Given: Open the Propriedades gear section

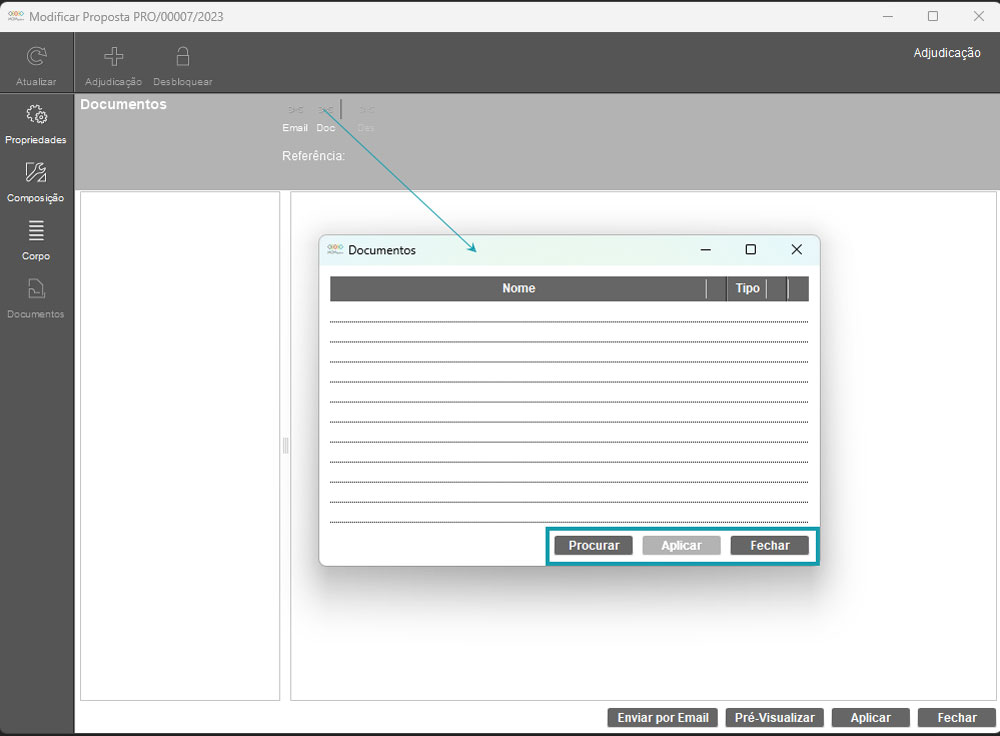Looking at the screenshot, I should pyautogui.click(x=36, y=115).
